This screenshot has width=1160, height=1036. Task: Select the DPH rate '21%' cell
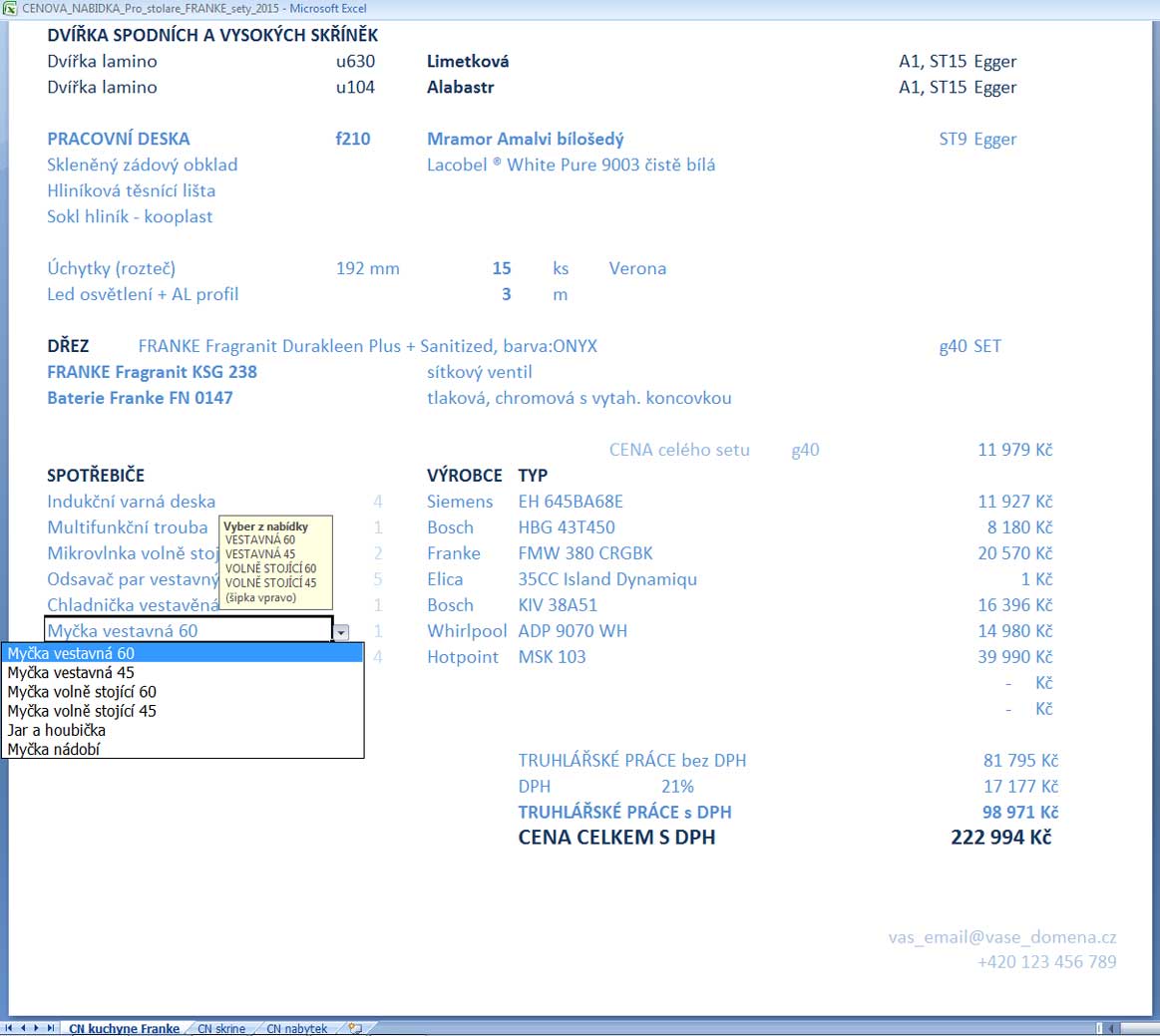tap(677, 786)
